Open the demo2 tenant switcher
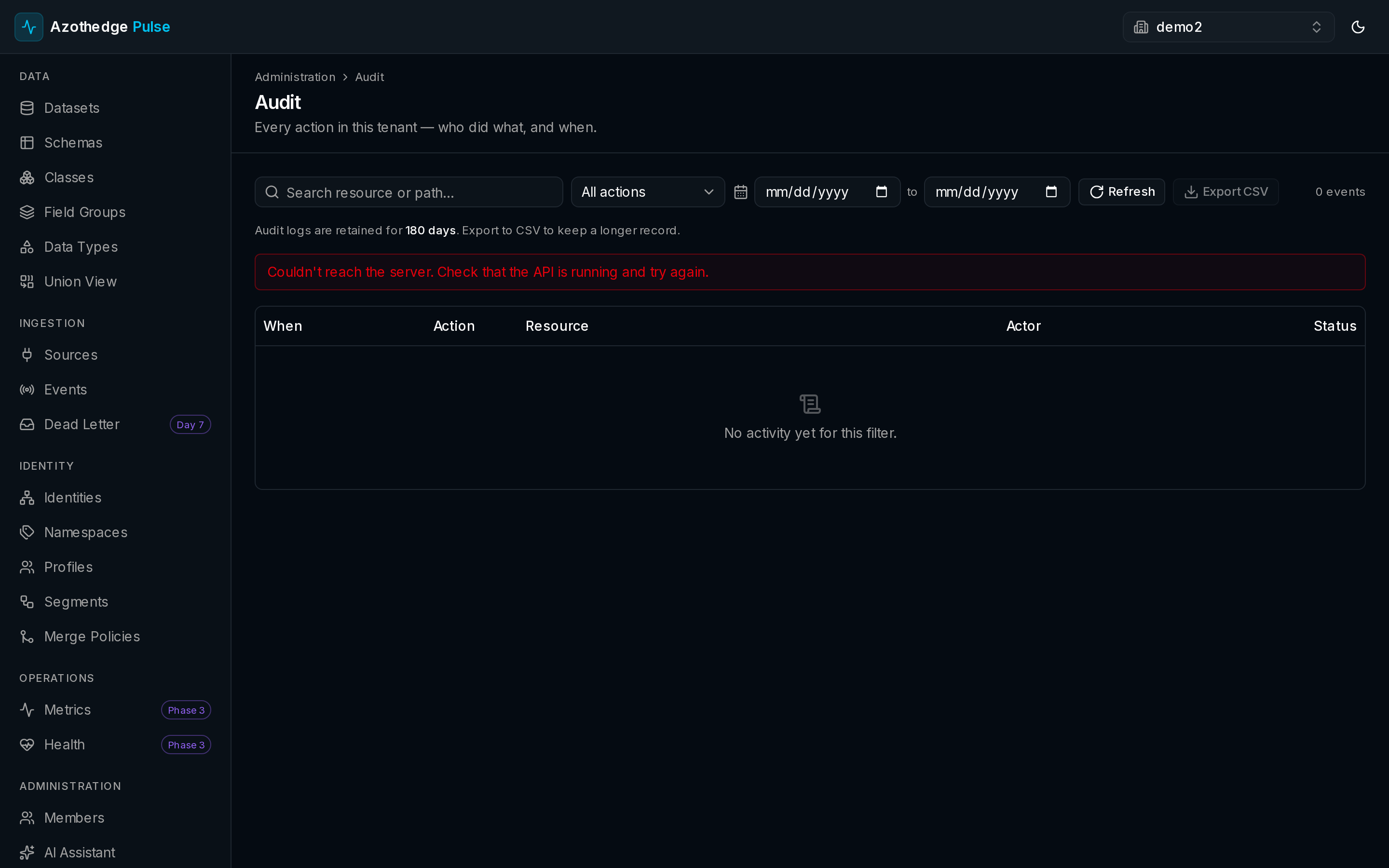This screenshot has width=1389, height=868. pos(1228,27)
